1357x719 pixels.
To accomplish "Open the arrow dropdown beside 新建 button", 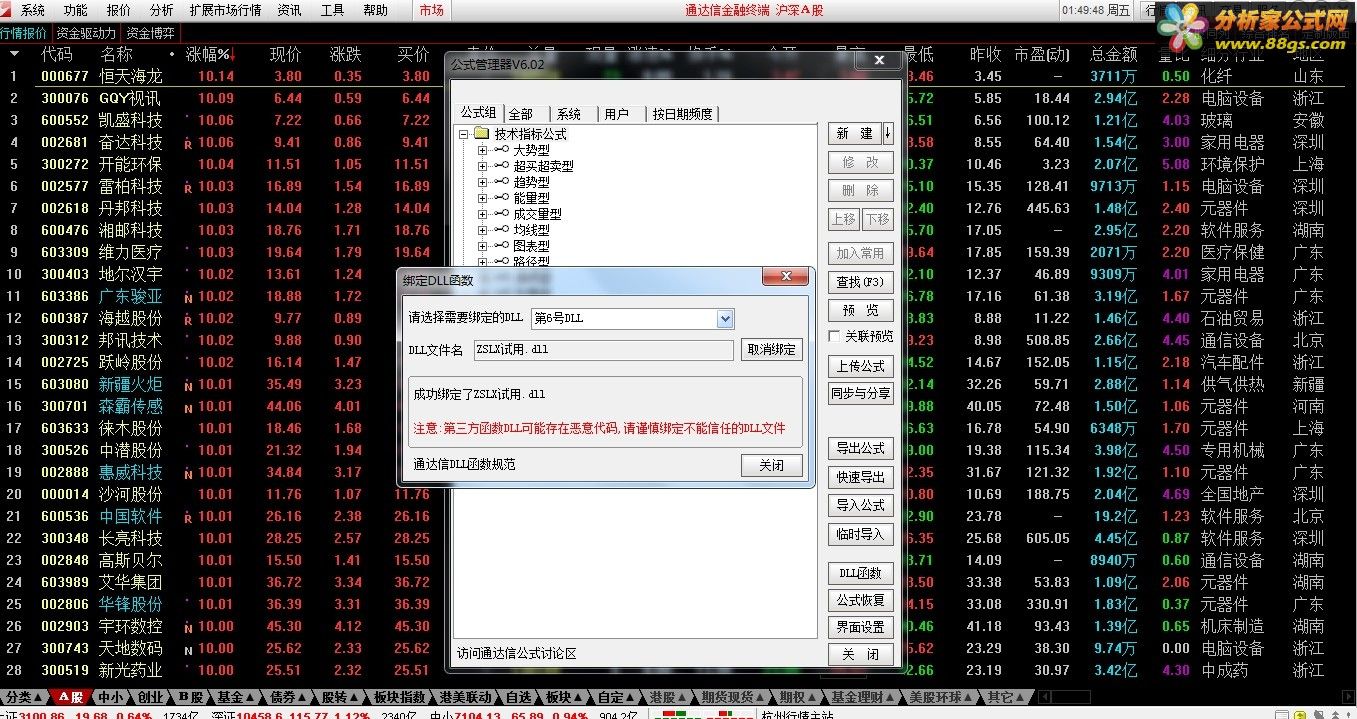I will 888,133.
